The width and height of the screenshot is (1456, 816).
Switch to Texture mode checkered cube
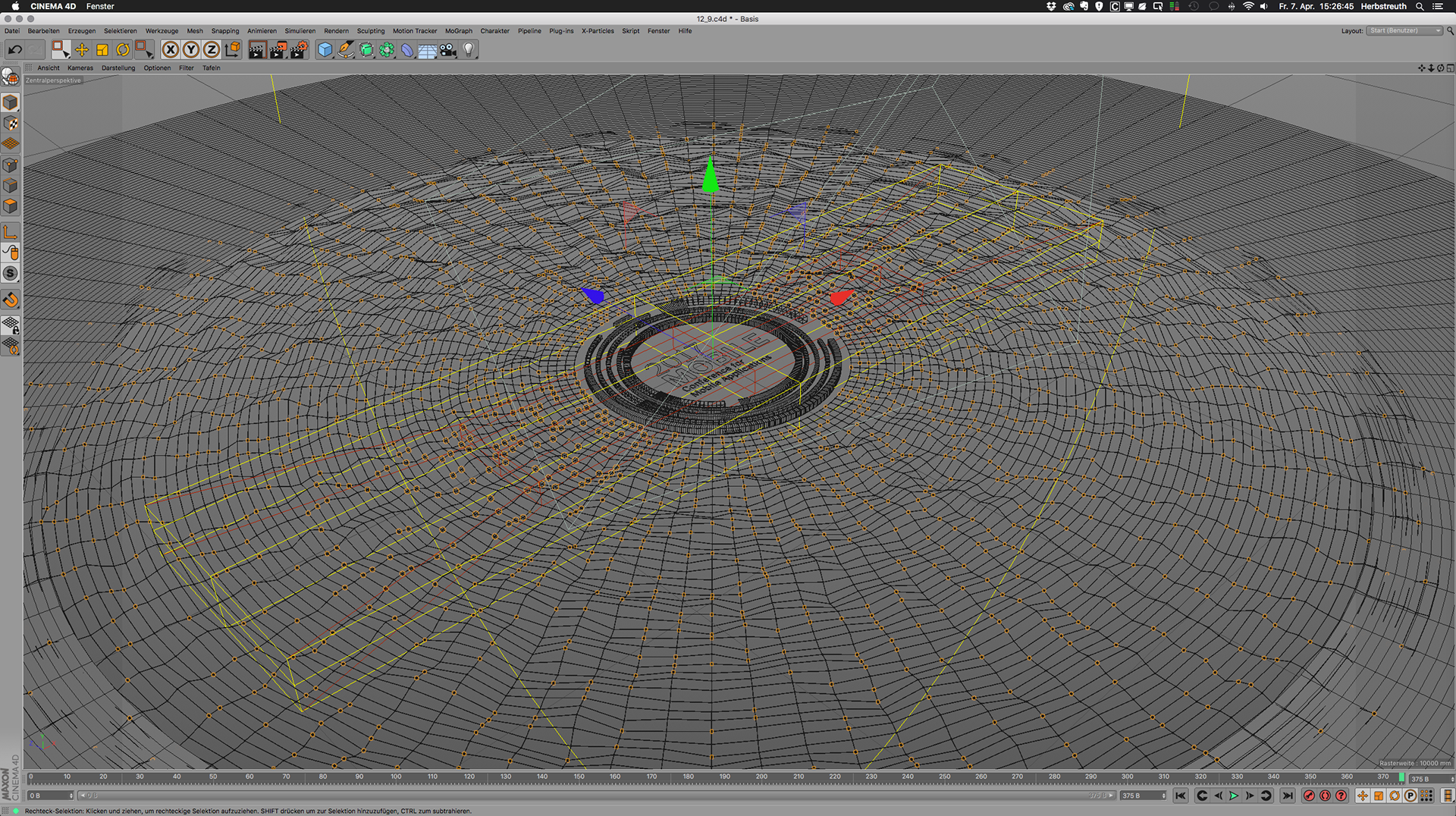(11, 123)
